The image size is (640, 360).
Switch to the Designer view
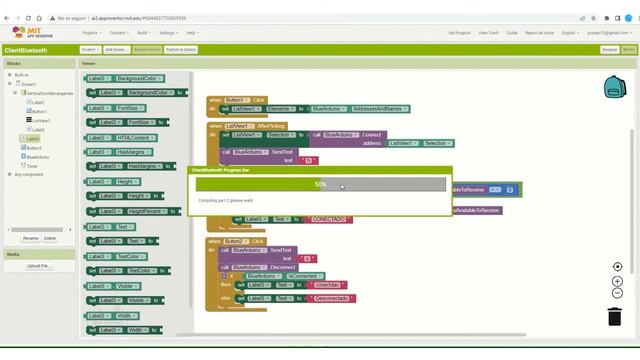(609, 50)
